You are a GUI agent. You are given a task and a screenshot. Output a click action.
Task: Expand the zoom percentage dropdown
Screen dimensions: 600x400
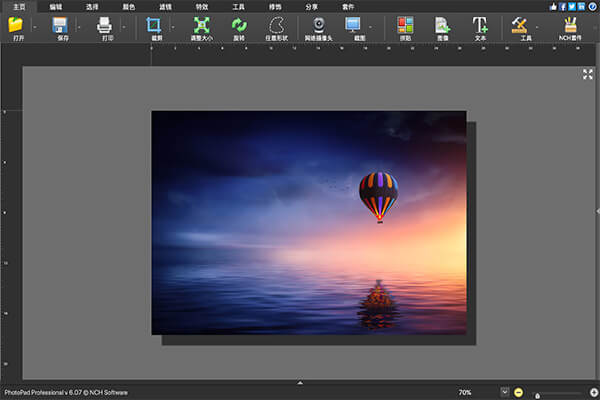coord(504,392)
